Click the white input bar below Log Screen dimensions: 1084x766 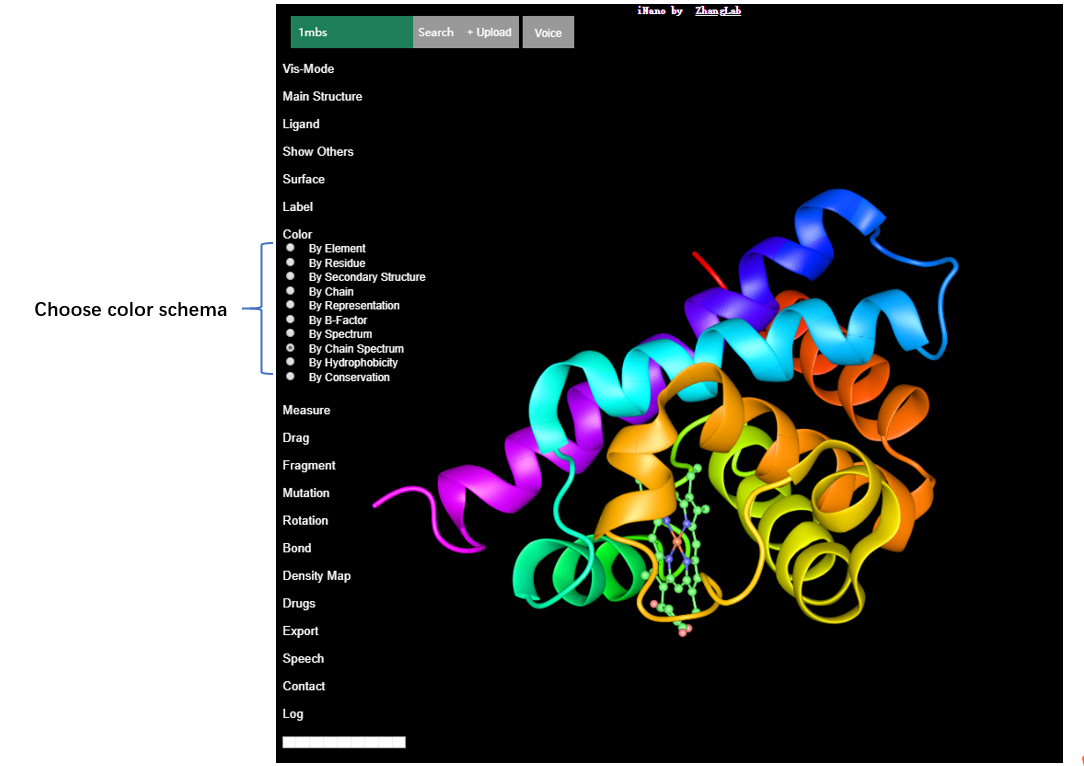(344, 742)
